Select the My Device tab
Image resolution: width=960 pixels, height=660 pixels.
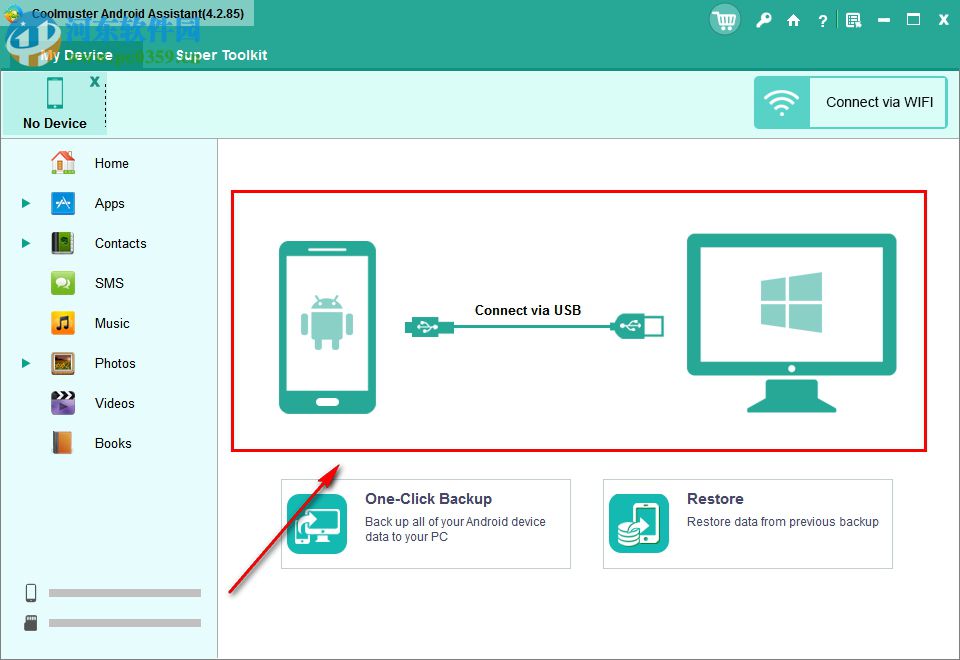point(75,55)
